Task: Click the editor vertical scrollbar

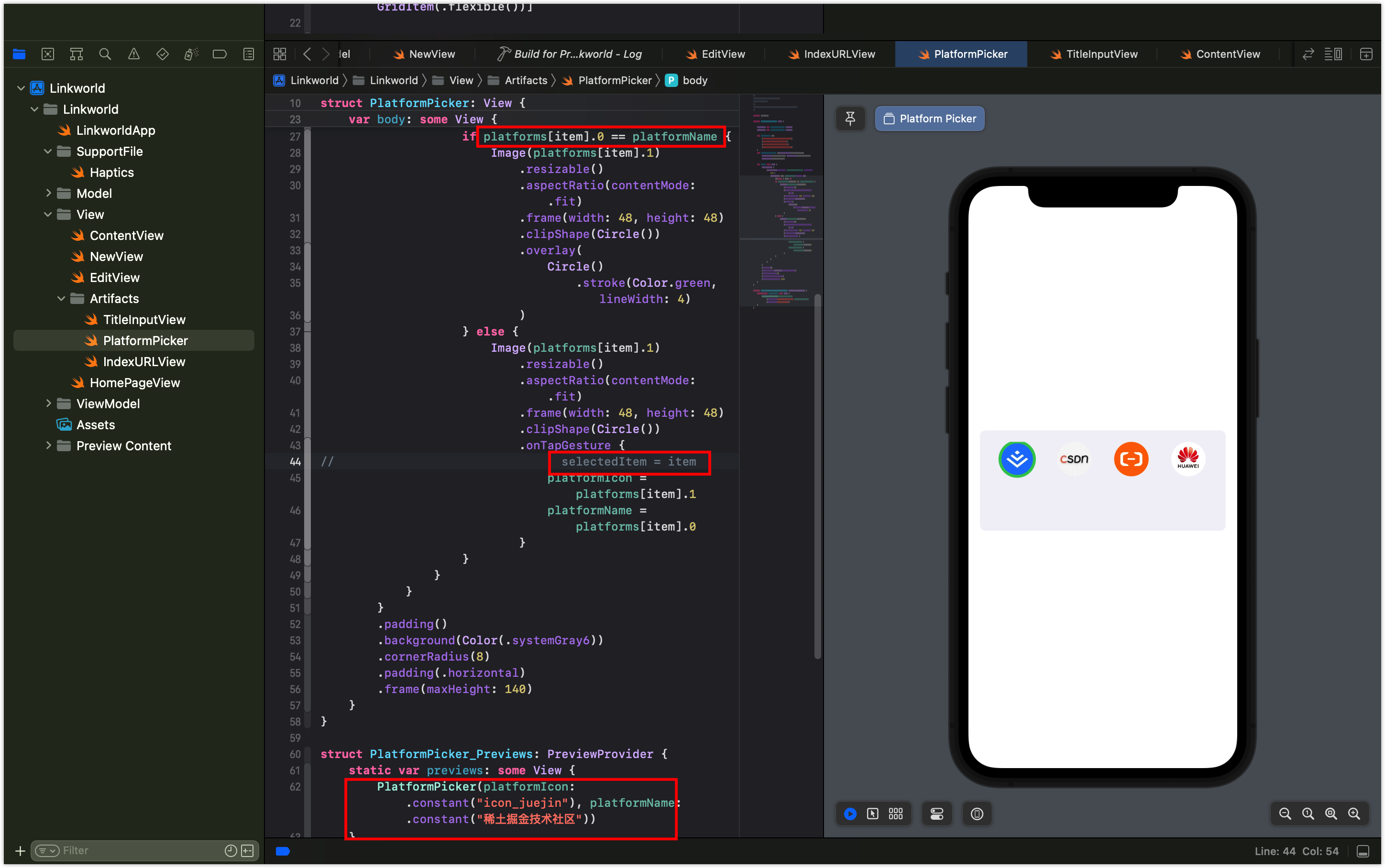Action: tap(818, 477)
